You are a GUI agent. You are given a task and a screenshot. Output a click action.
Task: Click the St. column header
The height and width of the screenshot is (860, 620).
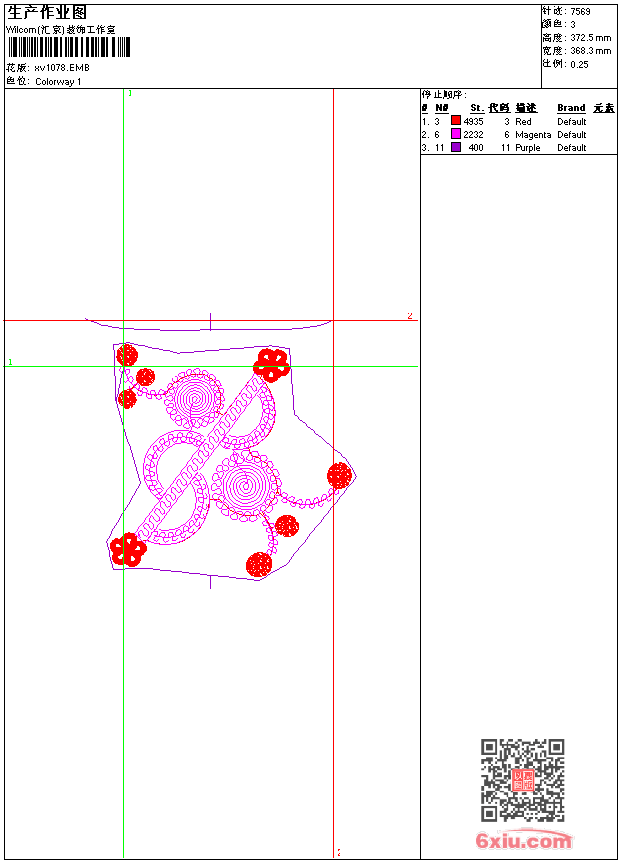point(477,108)
